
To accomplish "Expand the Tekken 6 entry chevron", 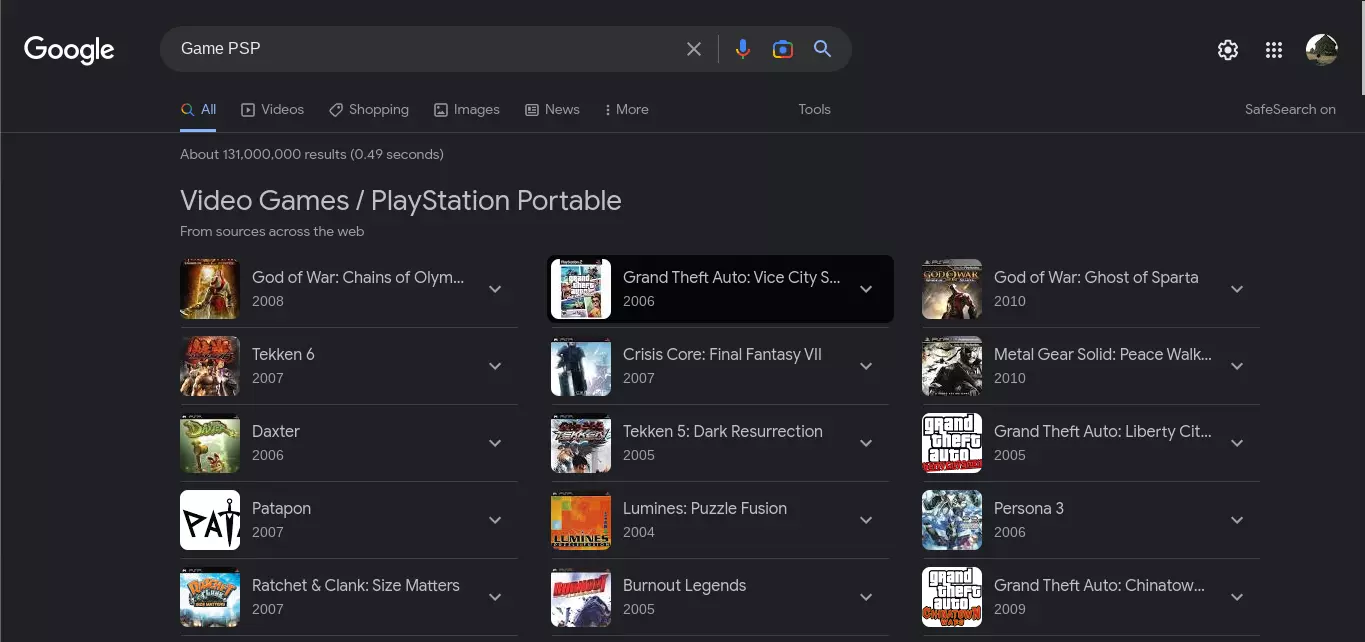I will click(x=495, y=366).
